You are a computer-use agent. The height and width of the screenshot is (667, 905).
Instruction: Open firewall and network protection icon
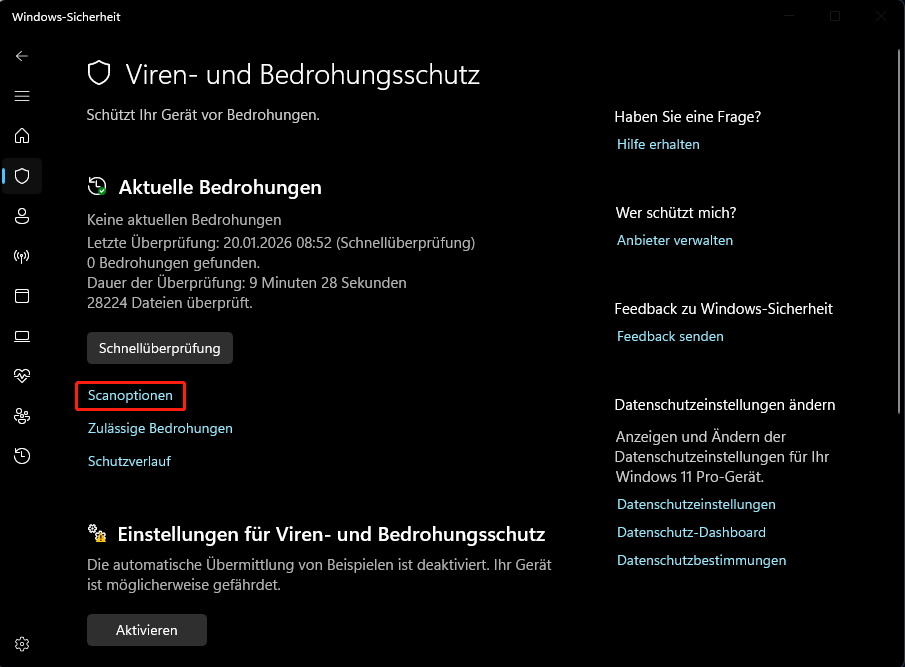coord(22,256)
